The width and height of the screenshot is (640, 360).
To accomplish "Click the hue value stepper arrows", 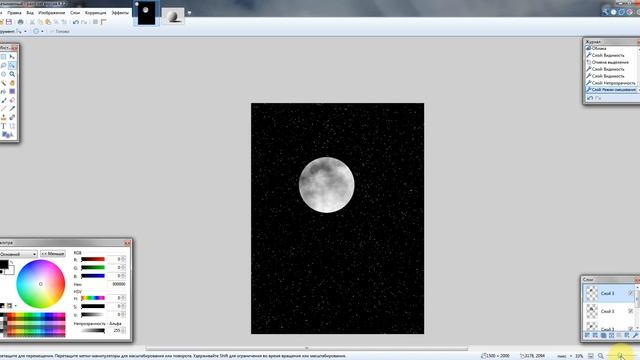I will pyautogui.click(x=123, y=298).
